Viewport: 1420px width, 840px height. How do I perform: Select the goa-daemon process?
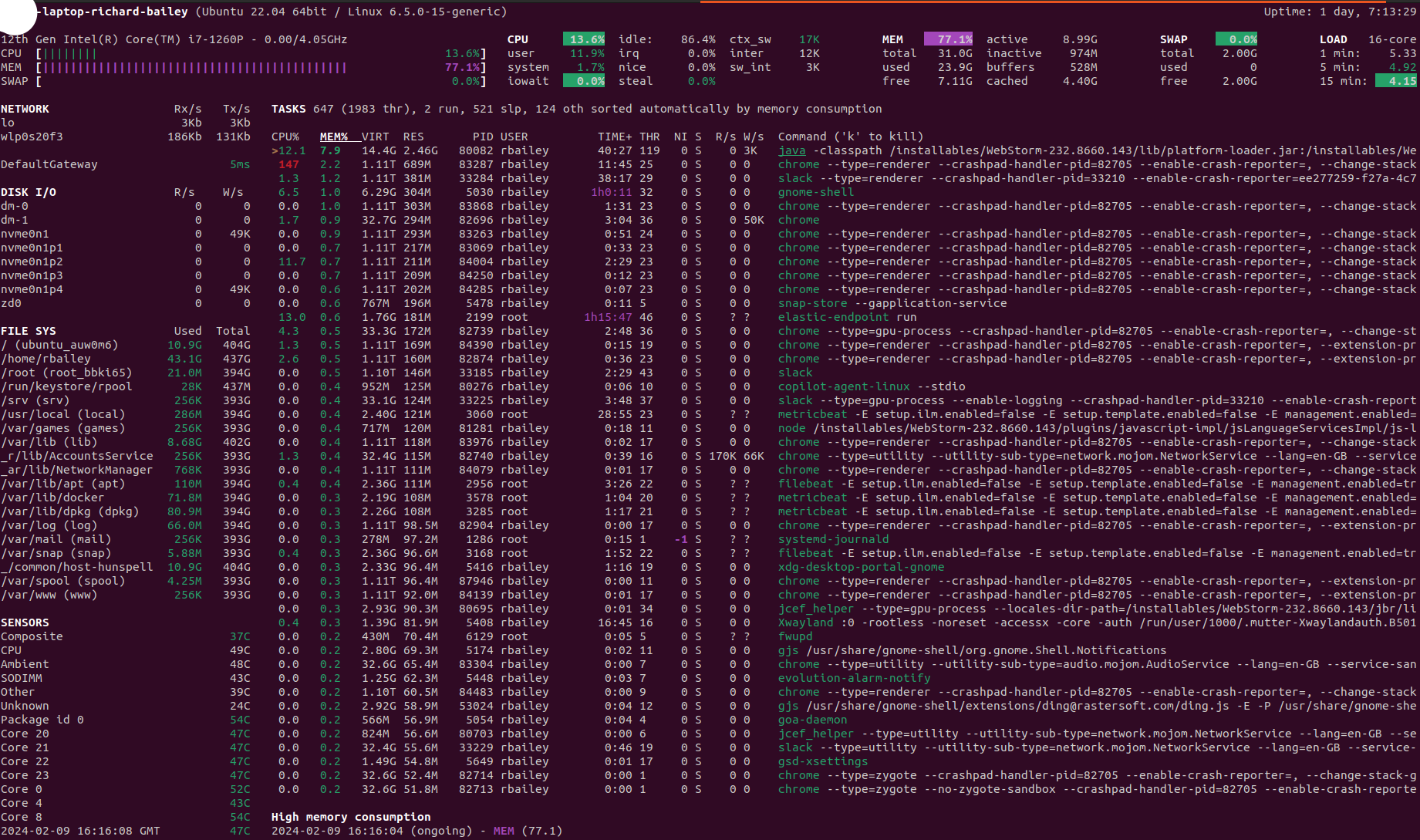click(812, 720)
